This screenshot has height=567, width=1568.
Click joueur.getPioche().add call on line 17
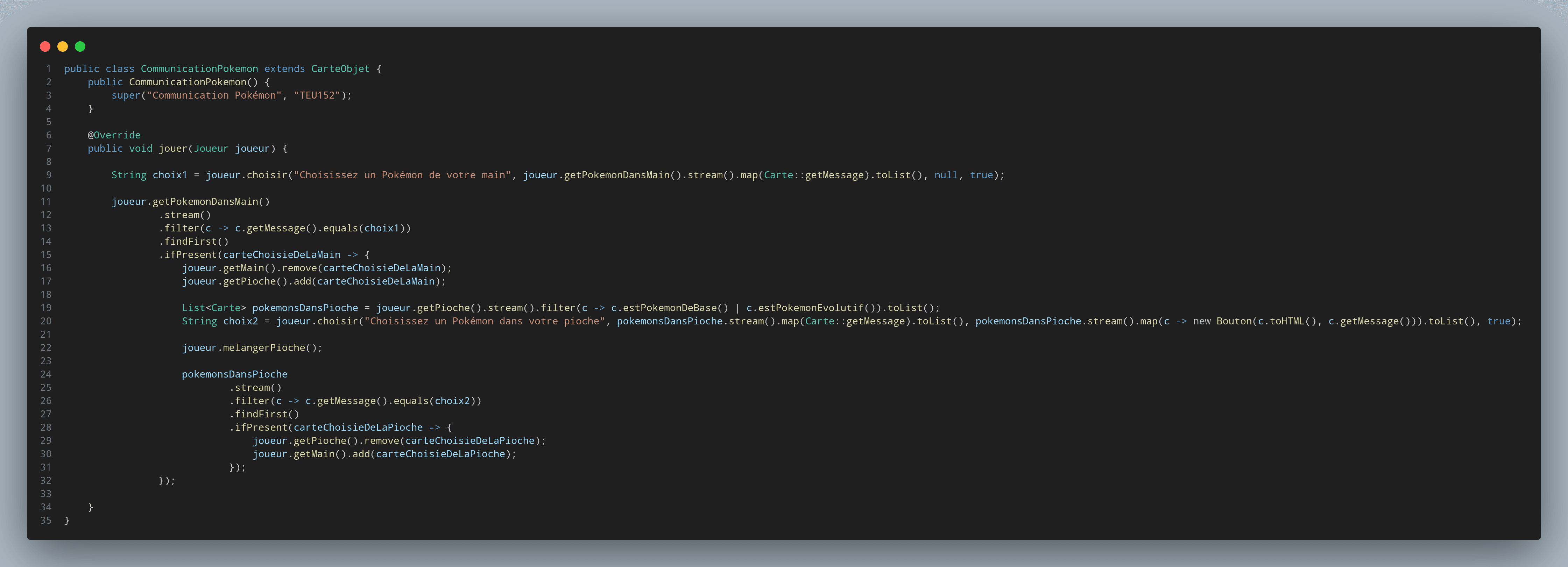[x=247, y=282]
